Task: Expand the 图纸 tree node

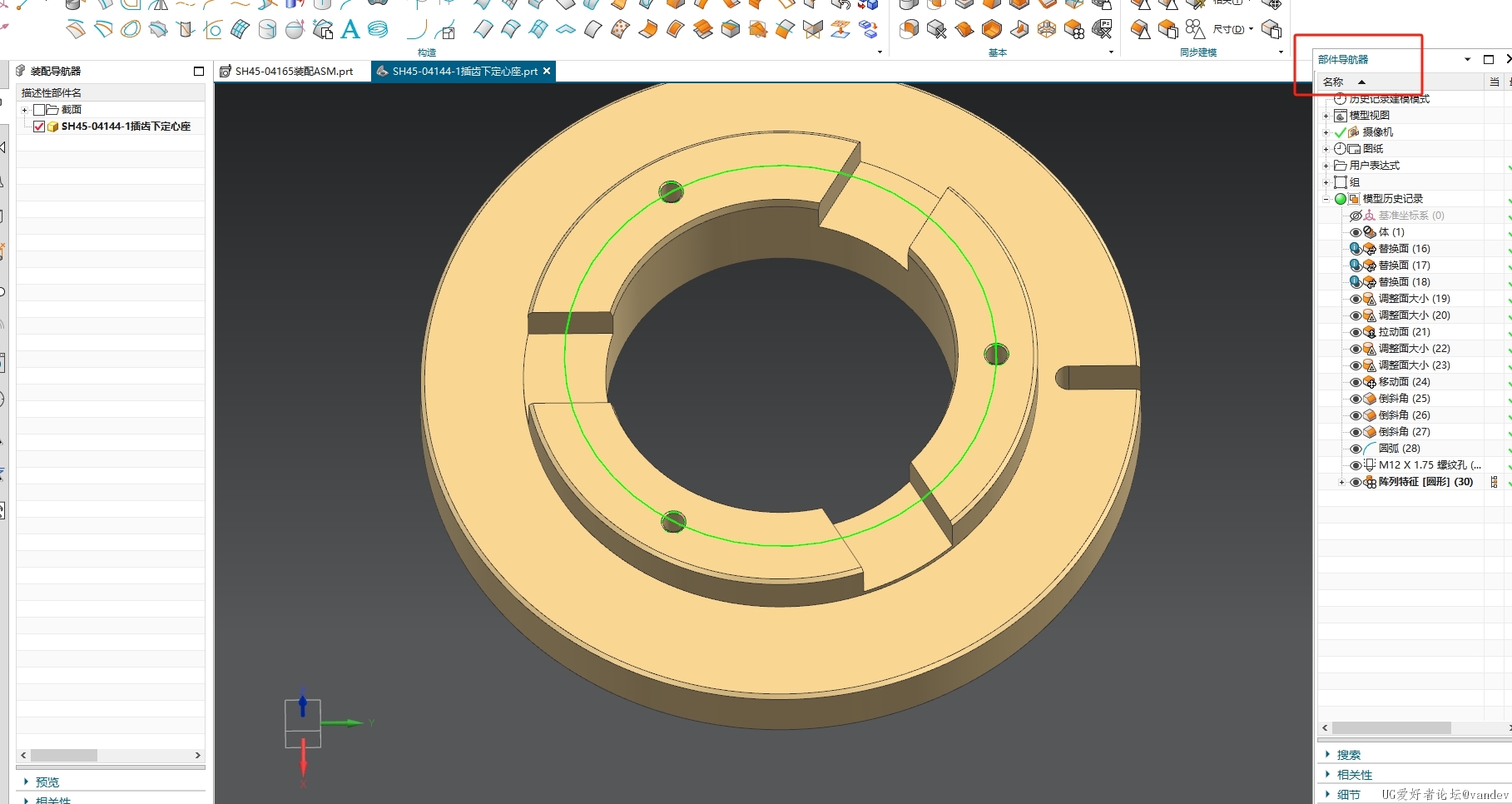Action: (x=1326, y=149)
